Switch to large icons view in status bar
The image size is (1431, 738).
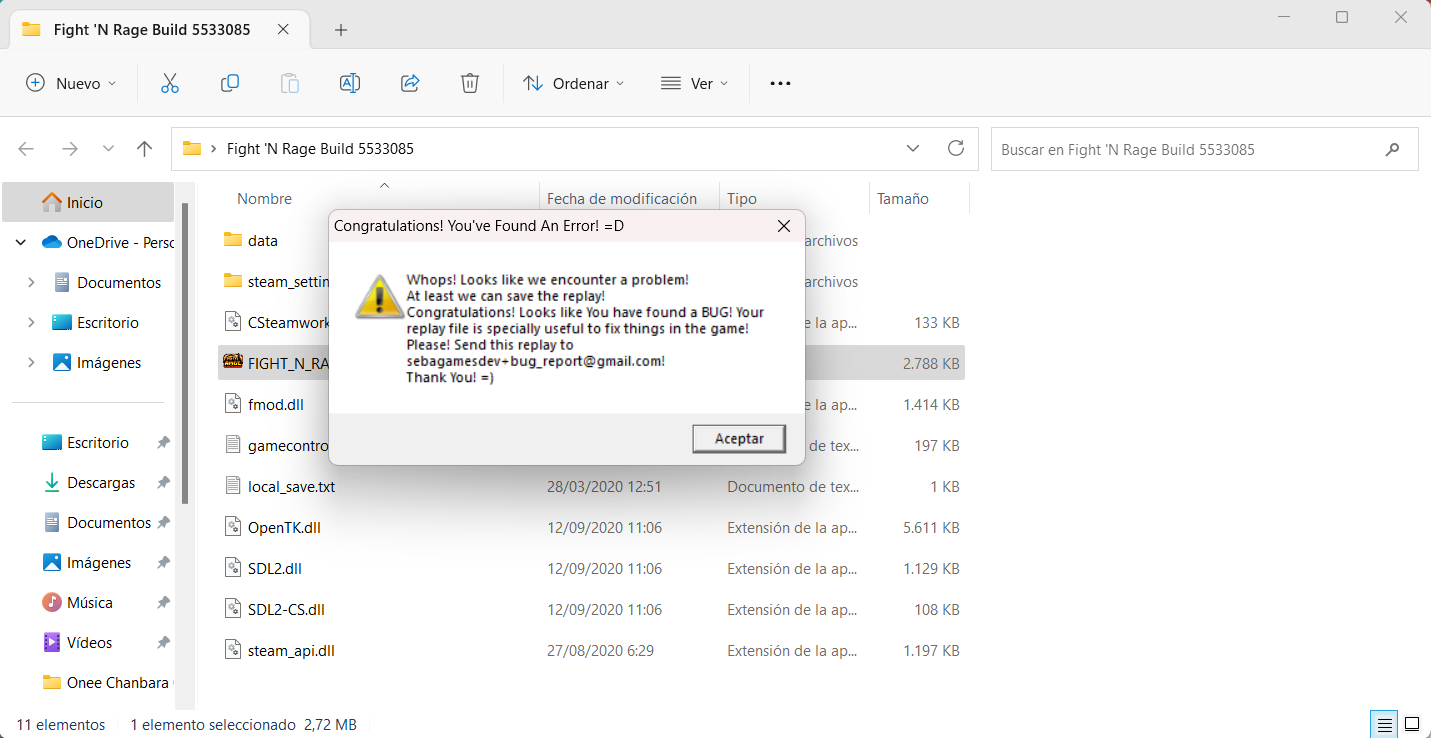pos(1411,724)
